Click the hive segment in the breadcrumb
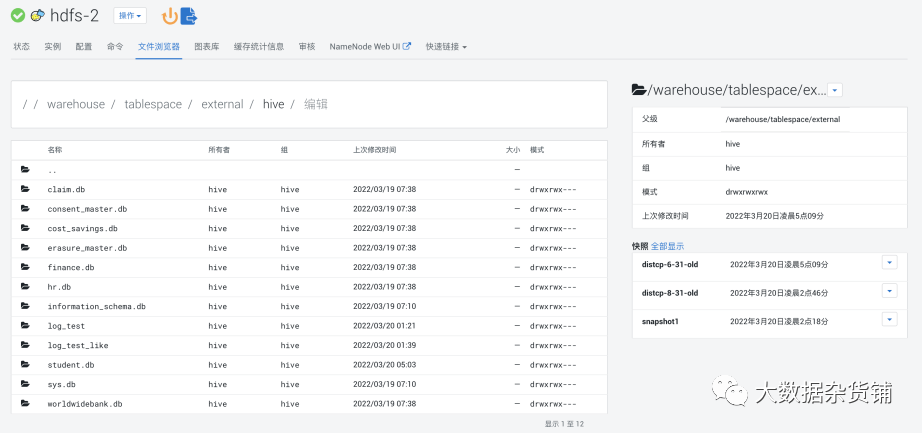The image size is (922, 433). click(273, 104)
